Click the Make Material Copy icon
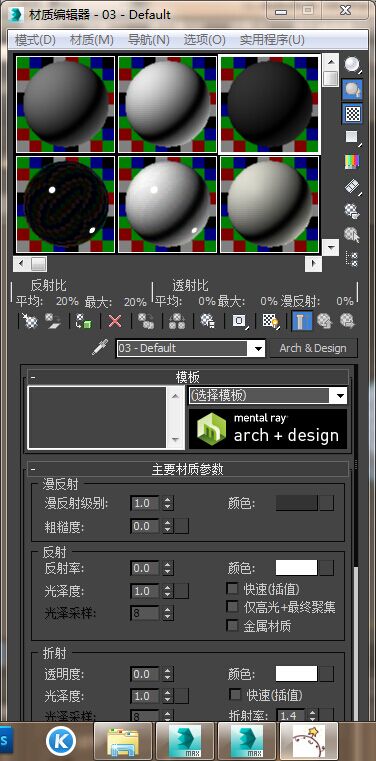Viewport: 376px width, 761px height. 146,321
